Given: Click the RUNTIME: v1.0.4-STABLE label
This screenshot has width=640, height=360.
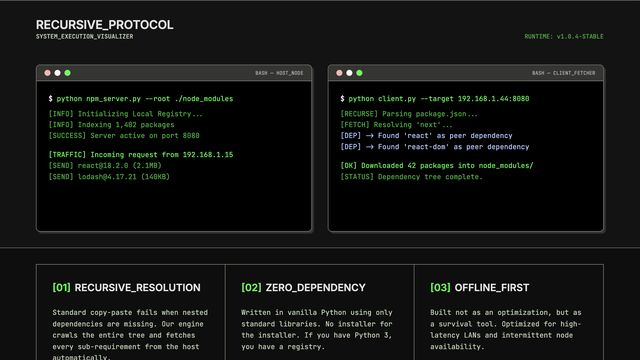Looking at the screenshot, I should pyautogui.click(x=564, y=37).
